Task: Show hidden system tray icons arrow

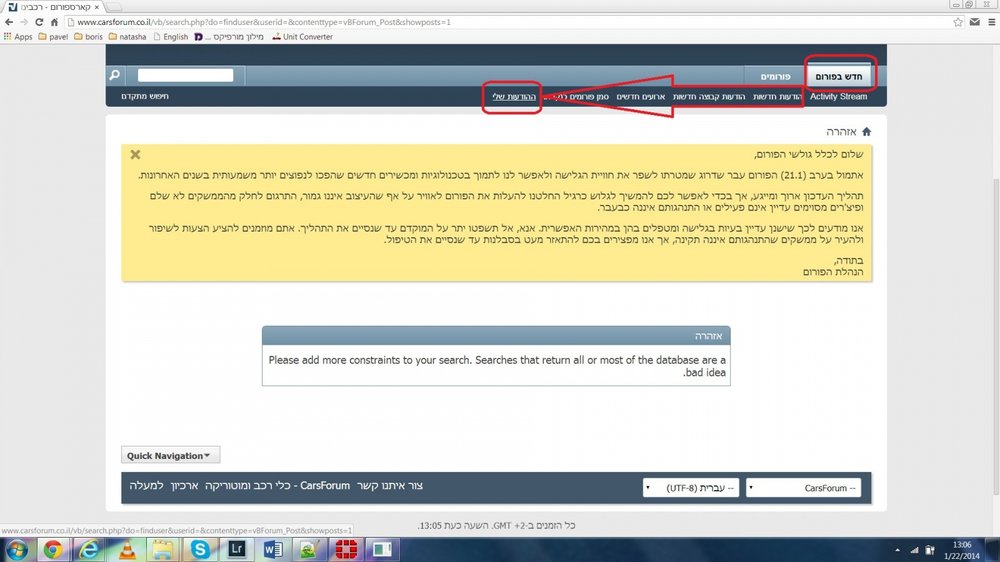Action: point(897,550)
